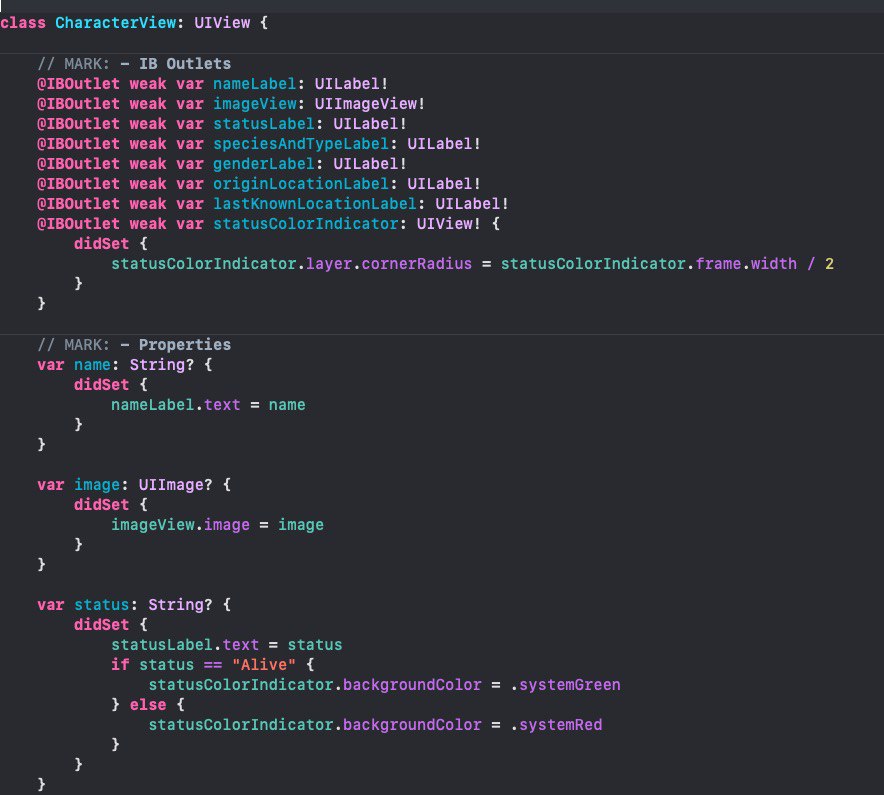Click the class keyword on the first line

click(23, 23)
